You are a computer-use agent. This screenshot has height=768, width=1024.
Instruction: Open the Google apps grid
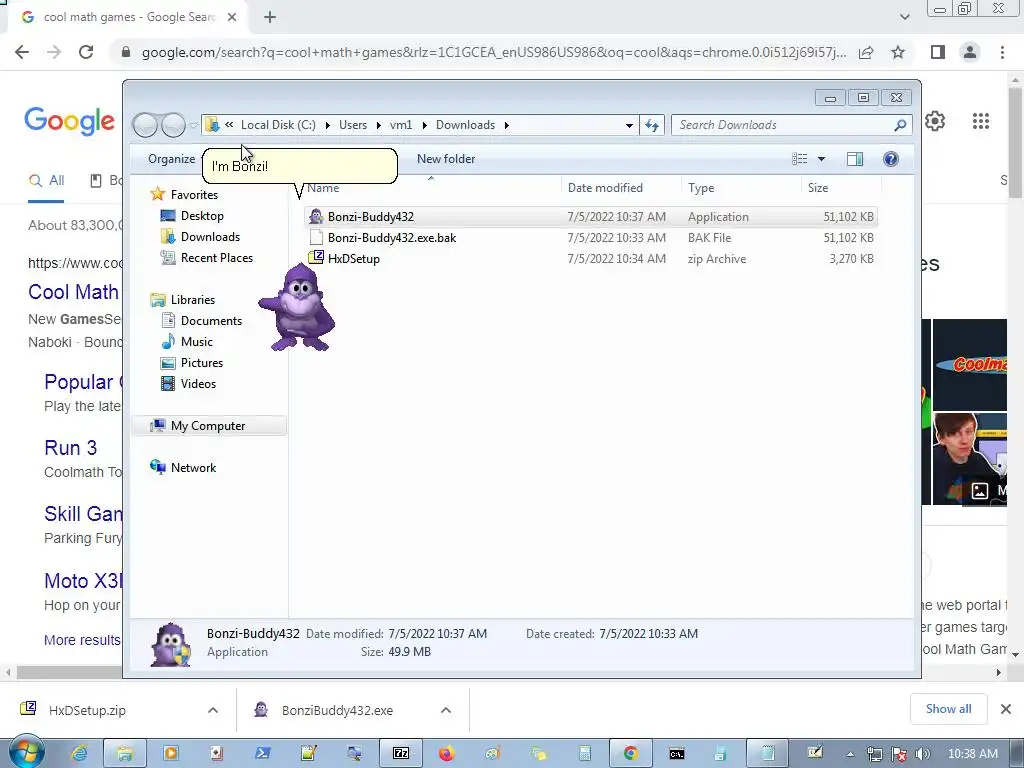click(981, 121)
